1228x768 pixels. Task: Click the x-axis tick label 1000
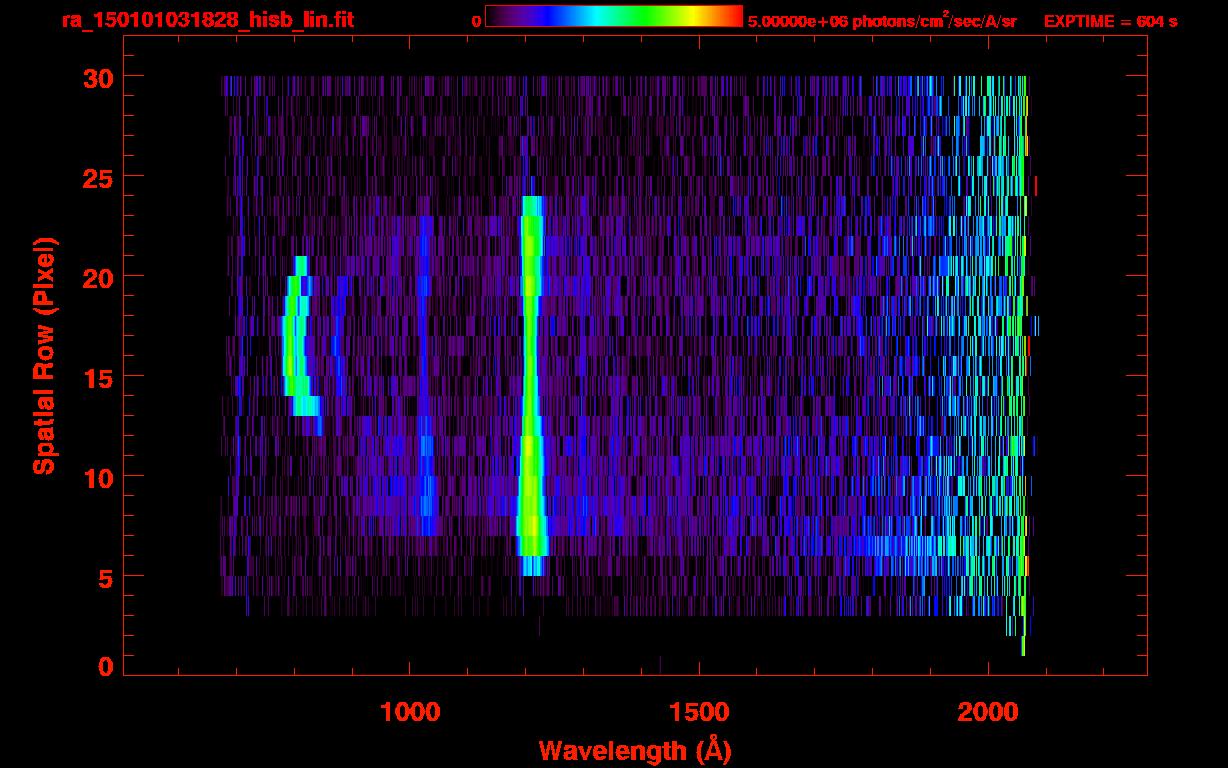410,712
